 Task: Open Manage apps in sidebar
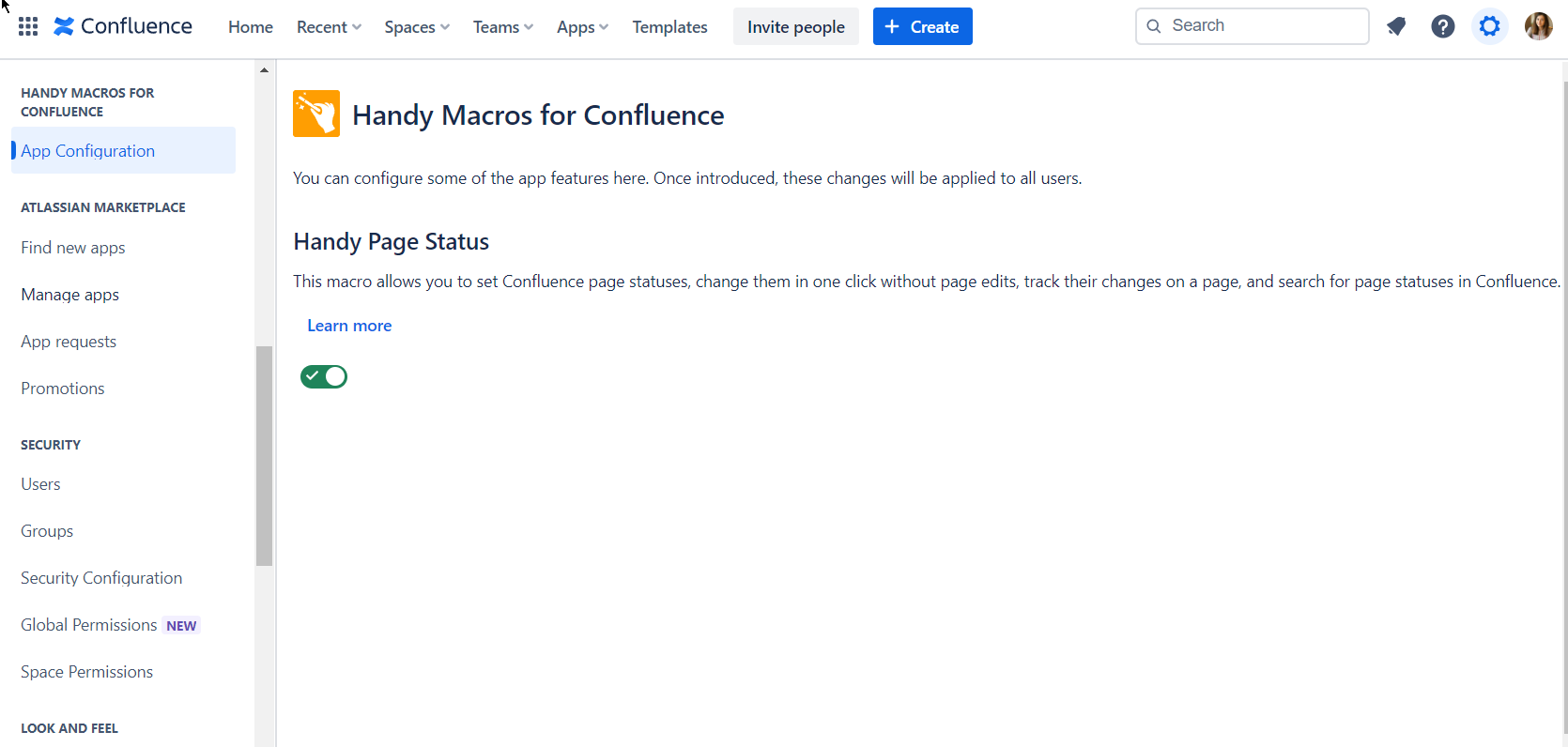pos(70,295)
